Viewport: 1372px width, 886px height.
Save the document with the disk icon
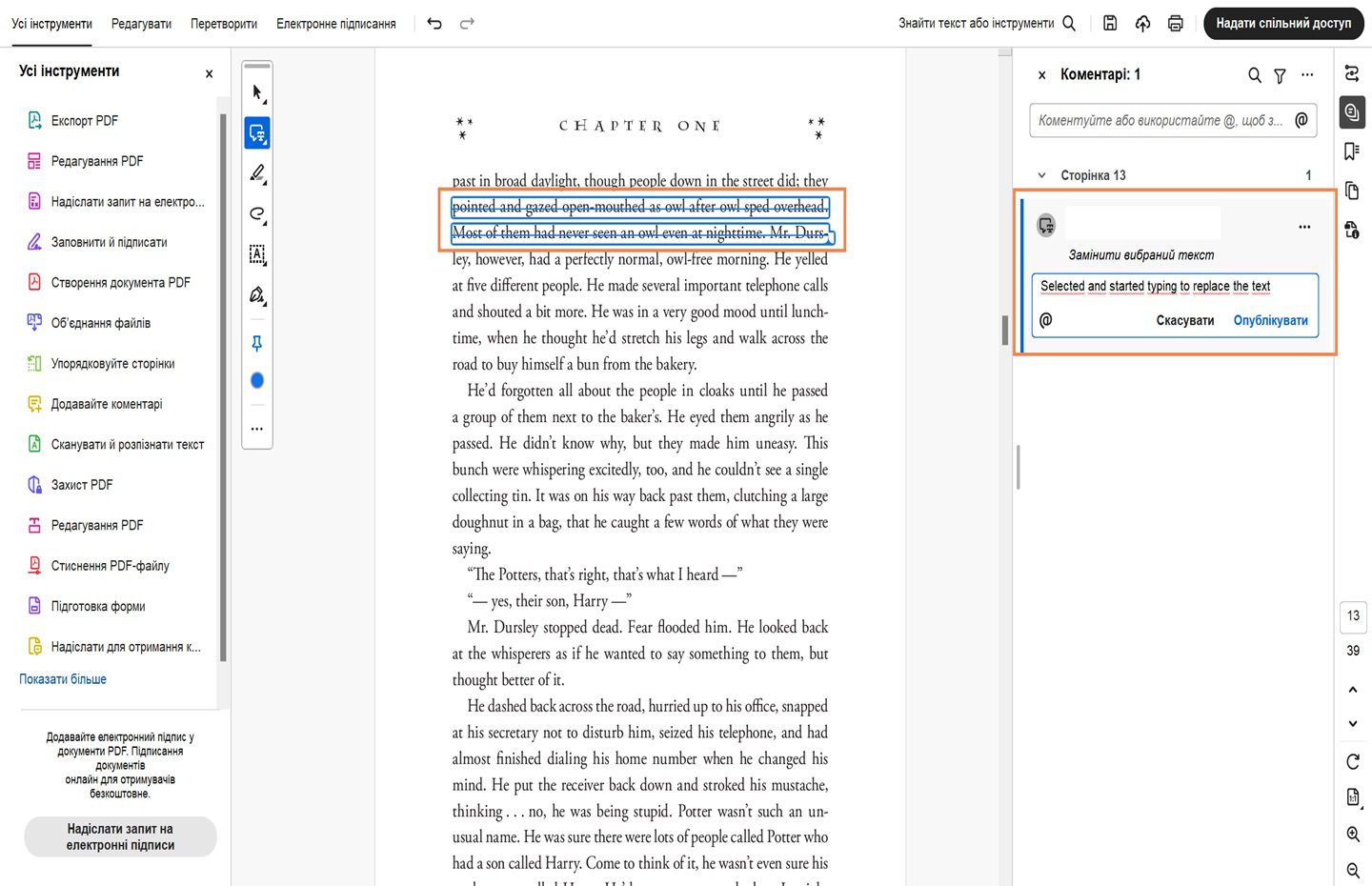pos(1110,24)
